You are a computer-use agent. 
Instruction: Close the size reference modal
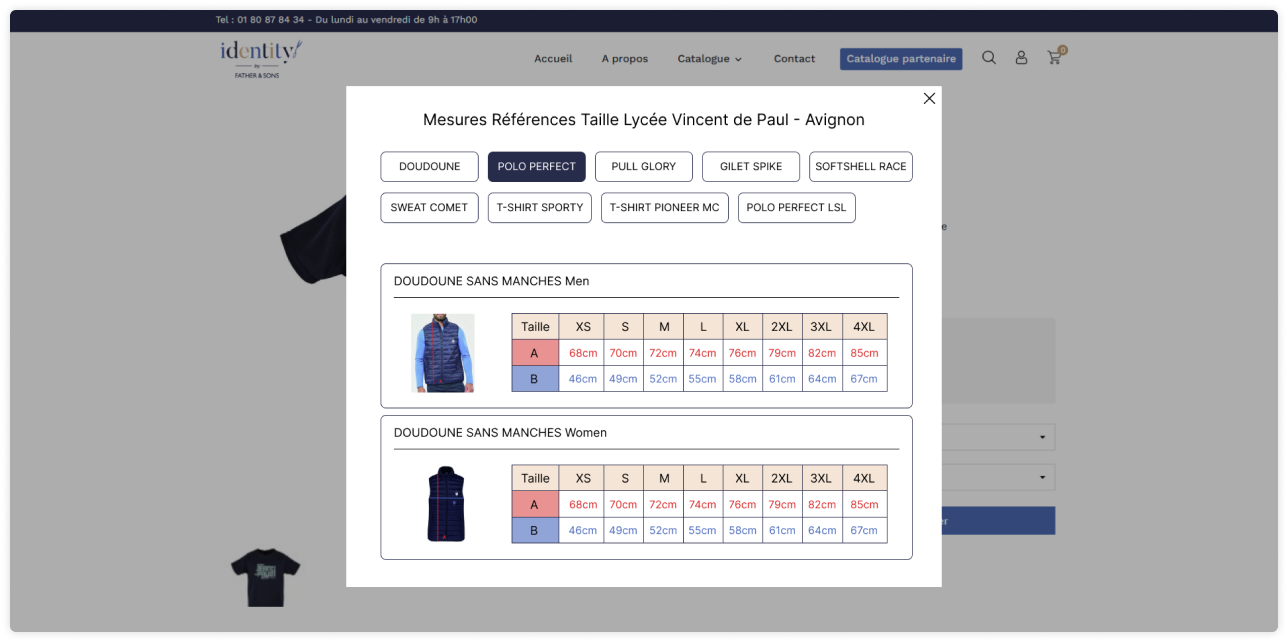(929, 98)
